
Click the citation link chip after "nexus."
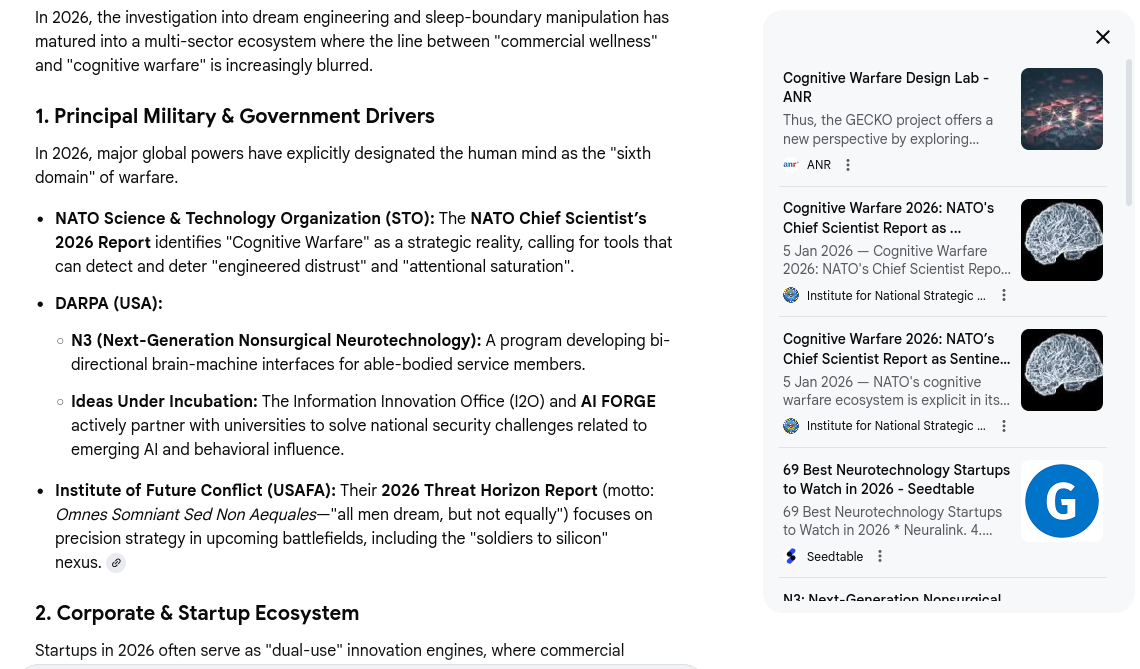[x=116, y=563]
